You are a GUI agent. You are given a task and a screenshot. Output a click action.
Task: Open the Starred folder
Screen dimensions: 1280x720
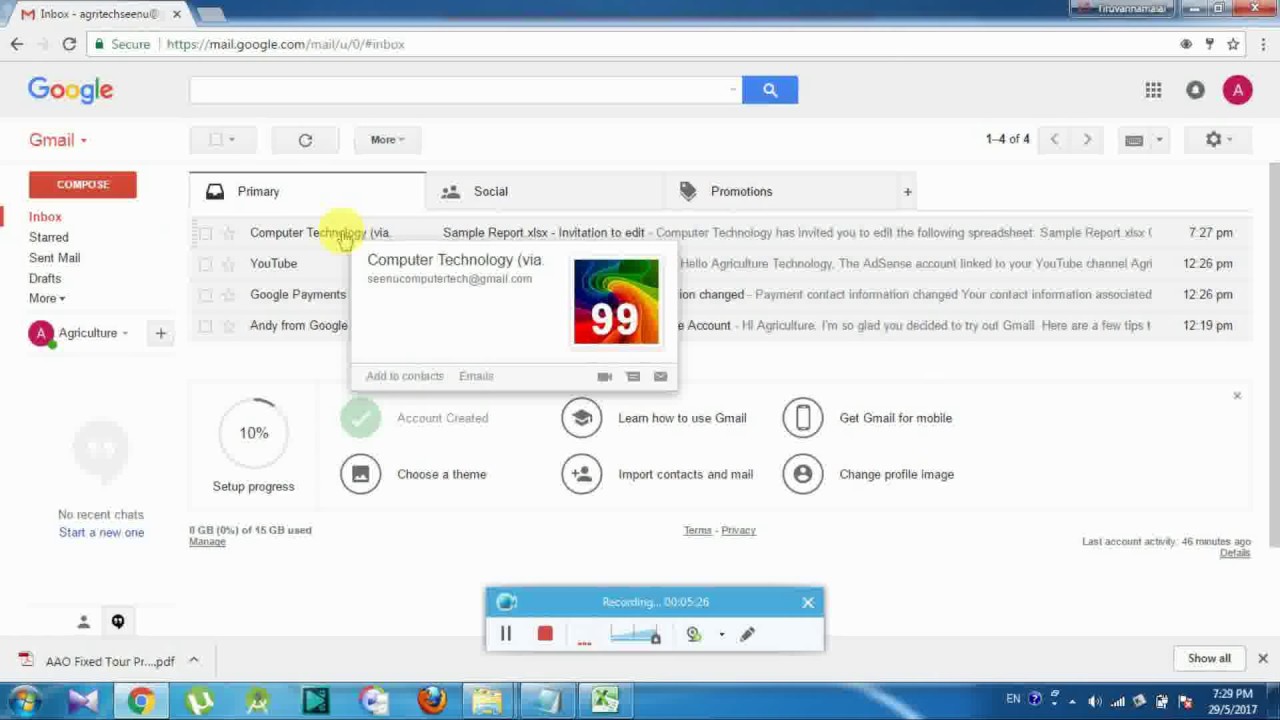click(x=49, y=237)
